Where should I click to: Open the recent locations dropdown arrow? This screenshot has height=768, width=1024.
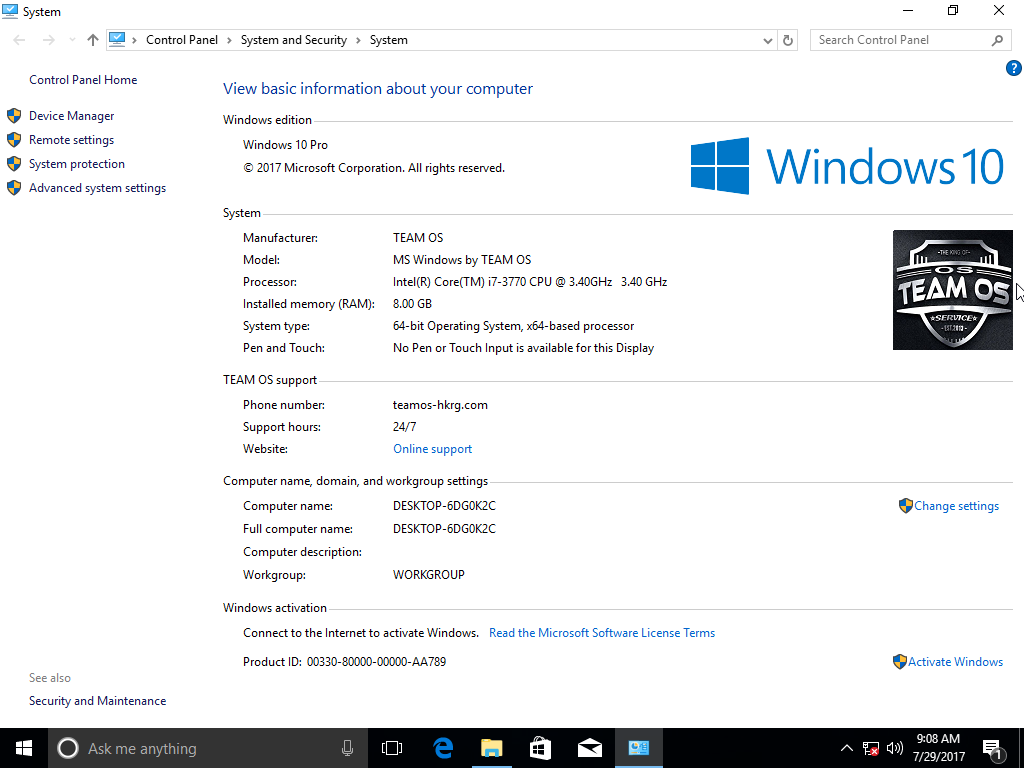click(x=72, y=40)
